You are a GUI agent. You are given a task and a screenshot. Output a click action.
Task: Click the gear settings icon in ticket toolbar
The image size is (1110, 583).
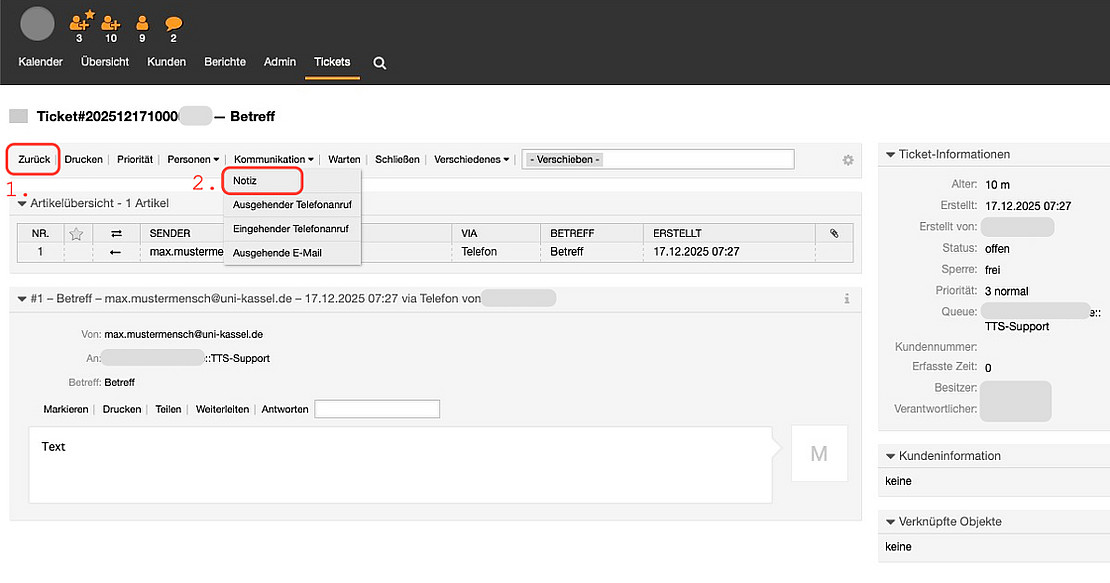848,160
